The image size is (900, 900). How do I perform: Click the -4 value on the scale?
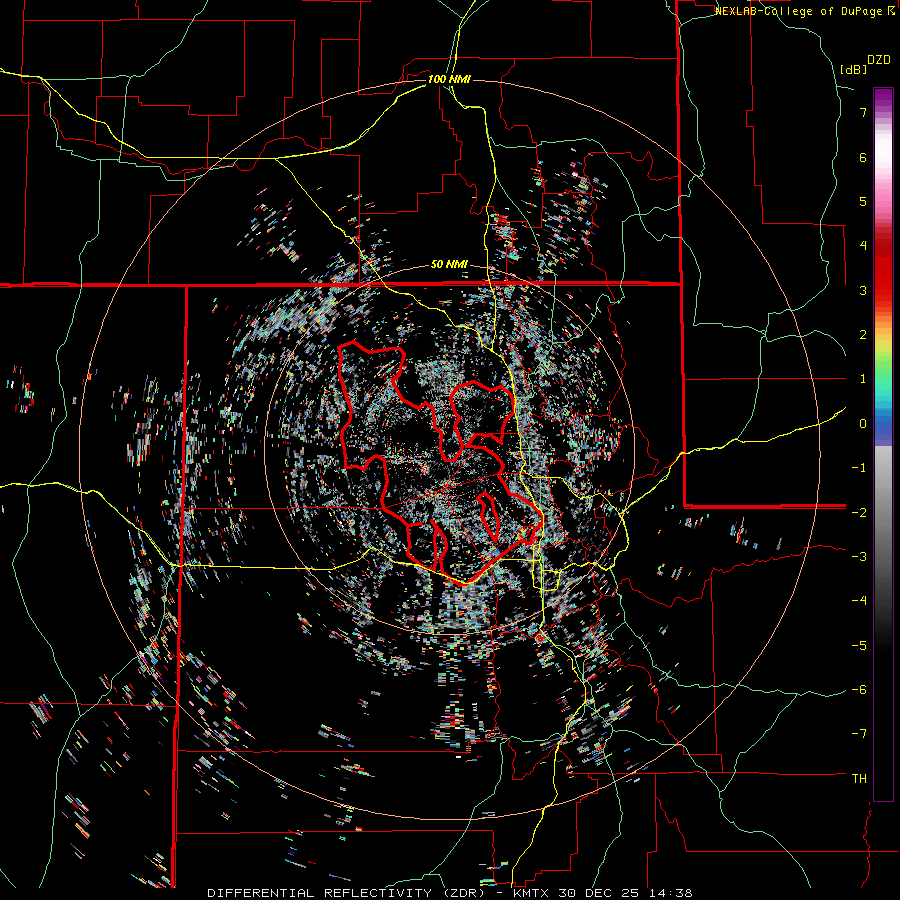[x=859, y=601]
